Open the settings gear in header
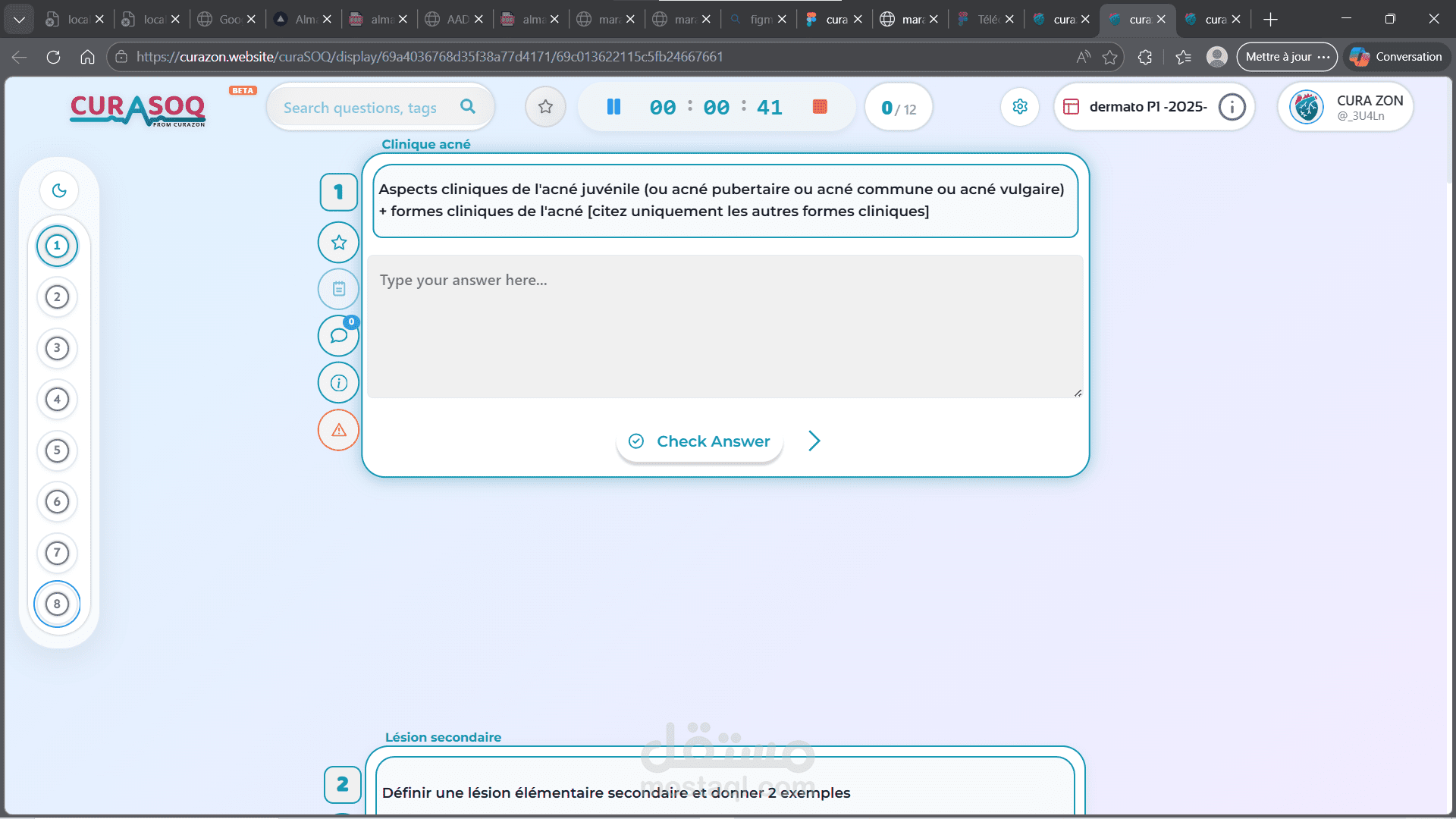The width and height of the screenshot is (1456, 819). click(1020, 107)
